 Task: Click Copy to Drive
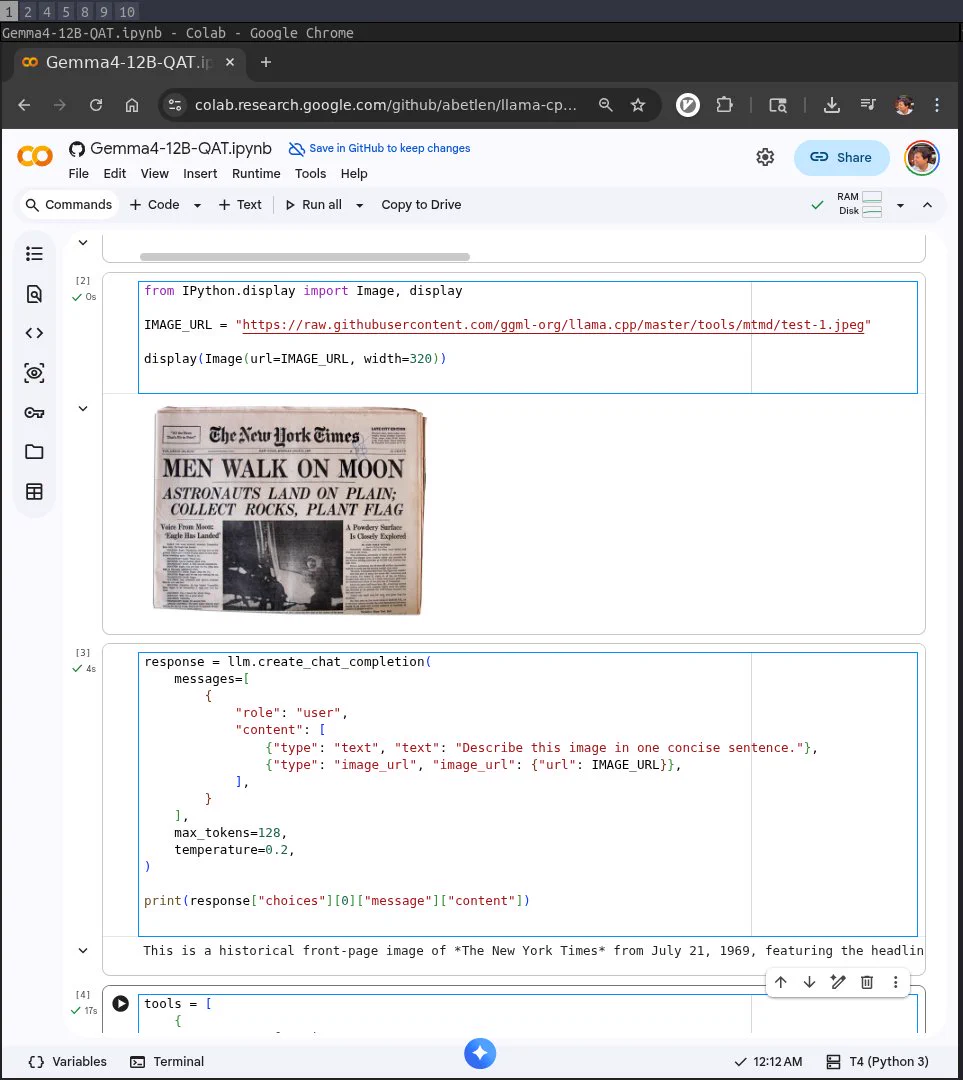tap(421, 205)
